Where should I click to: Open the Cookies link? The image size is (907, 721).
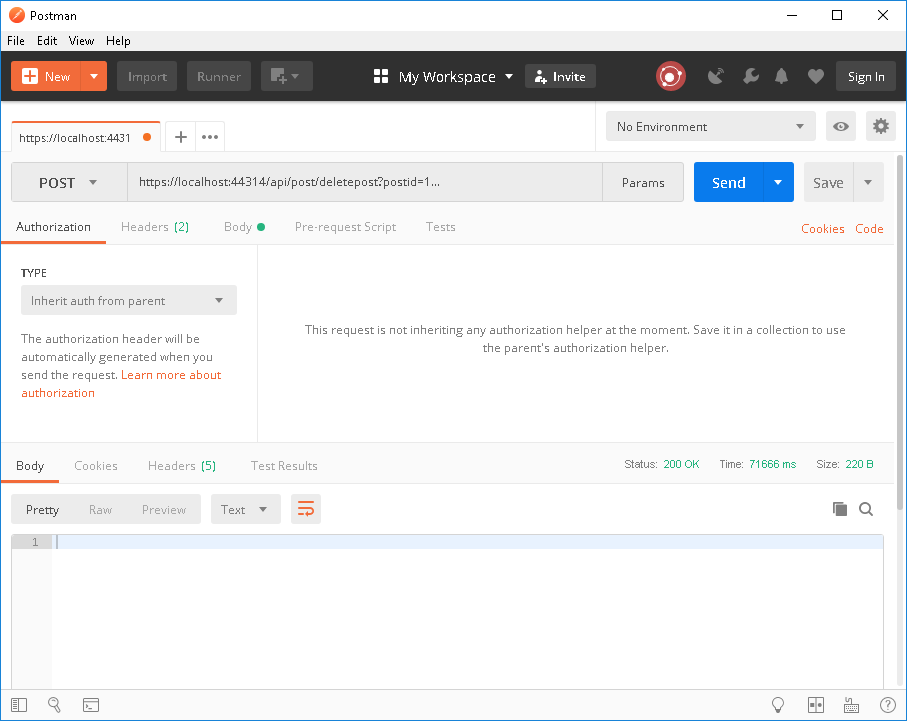(822, 229)
